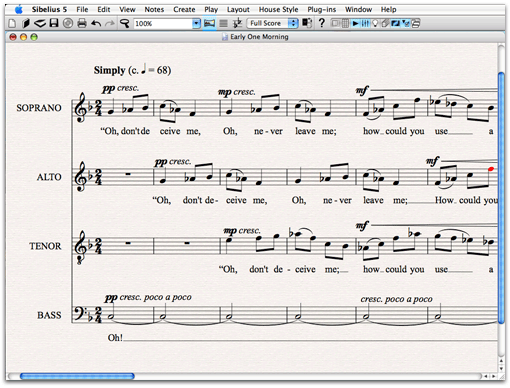Viewport: 510px width, 388px height.
Task: Open the Notes menu
Action: tap(154, 9)
